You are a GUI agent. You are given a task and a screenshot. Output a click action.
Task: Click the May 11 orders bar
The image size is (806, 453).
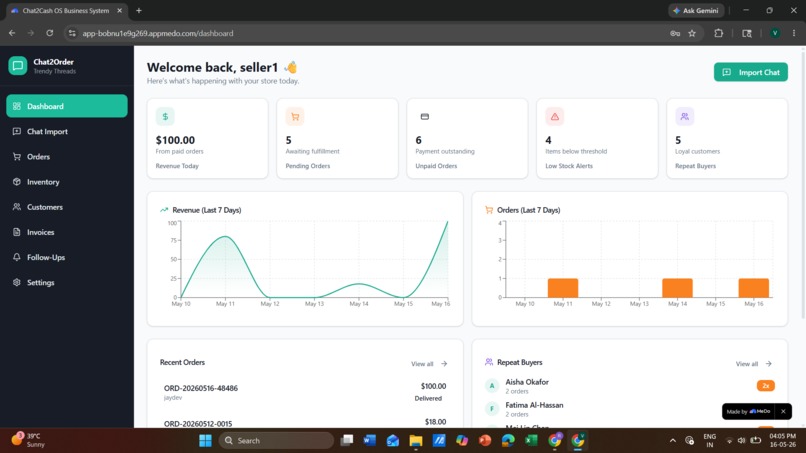[563, 288]
